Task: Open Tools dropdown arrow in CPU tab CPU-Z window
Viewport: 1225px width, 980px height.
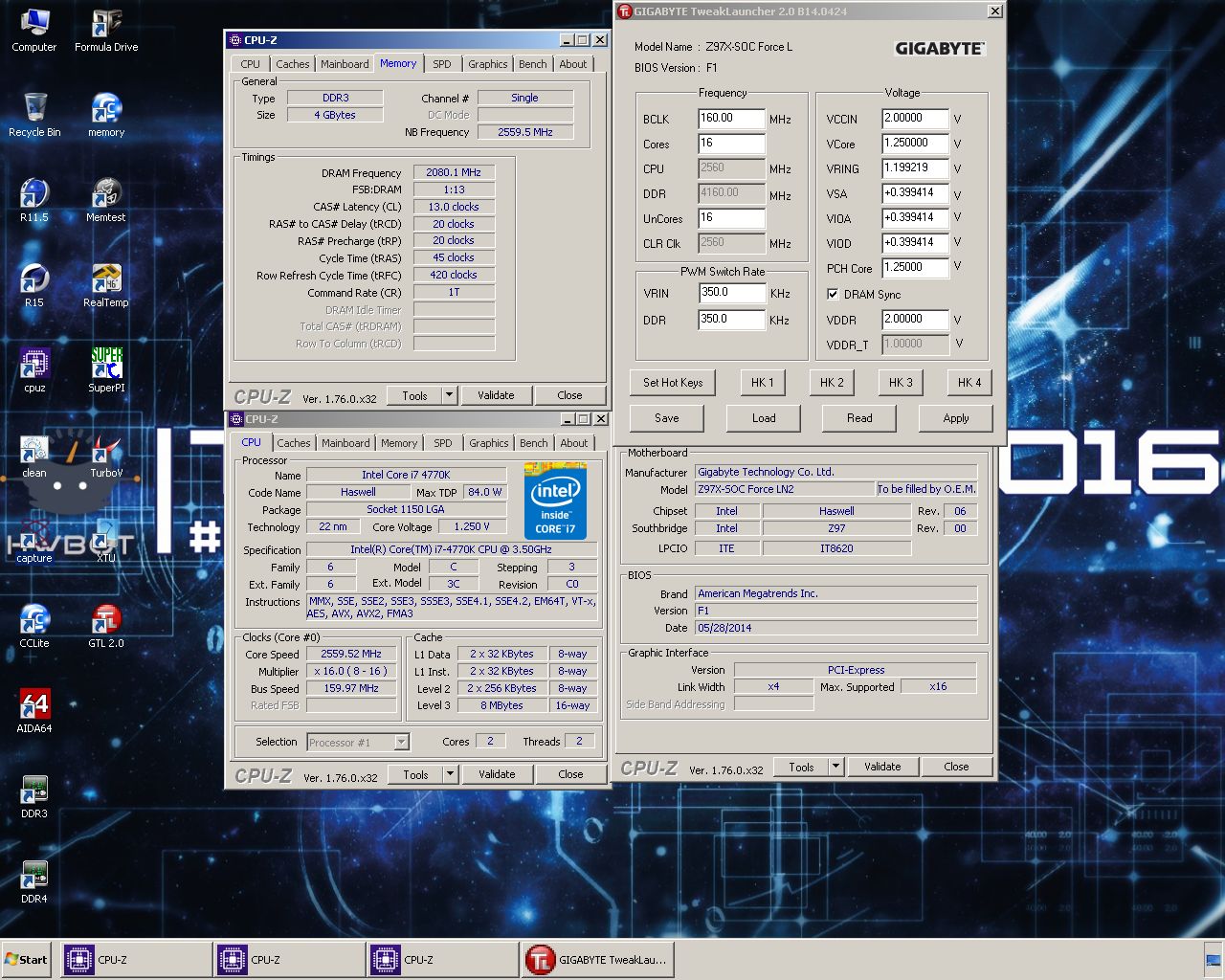Action: click(x=450, y=774)
